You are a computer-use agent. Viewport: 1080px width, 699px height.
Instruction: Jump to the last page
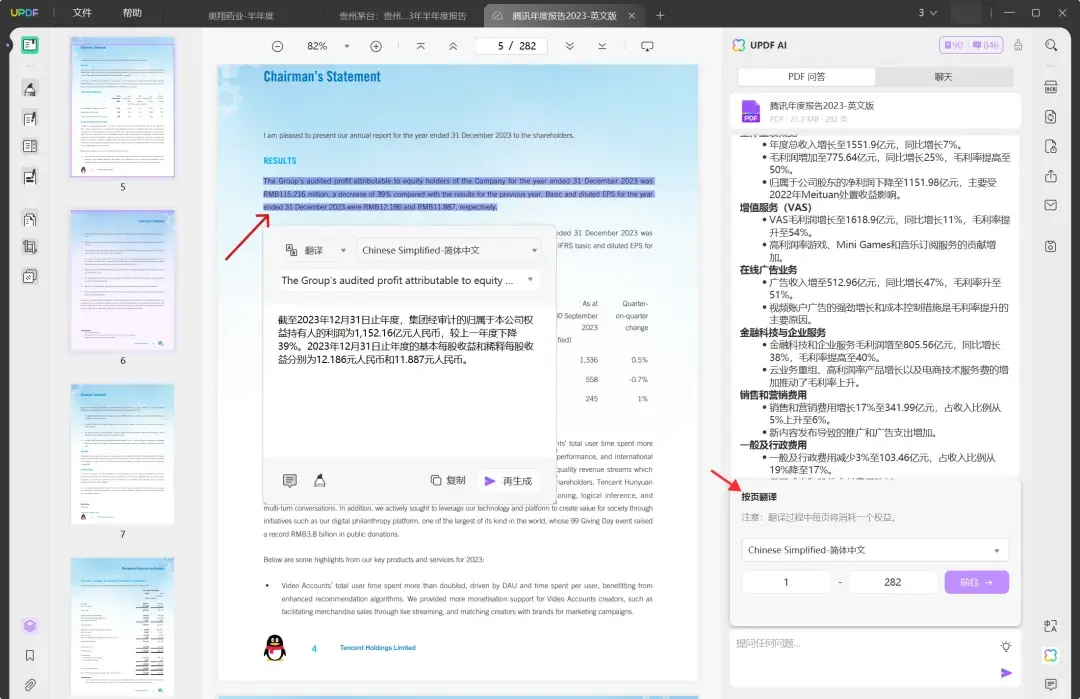tap(602, 46)
